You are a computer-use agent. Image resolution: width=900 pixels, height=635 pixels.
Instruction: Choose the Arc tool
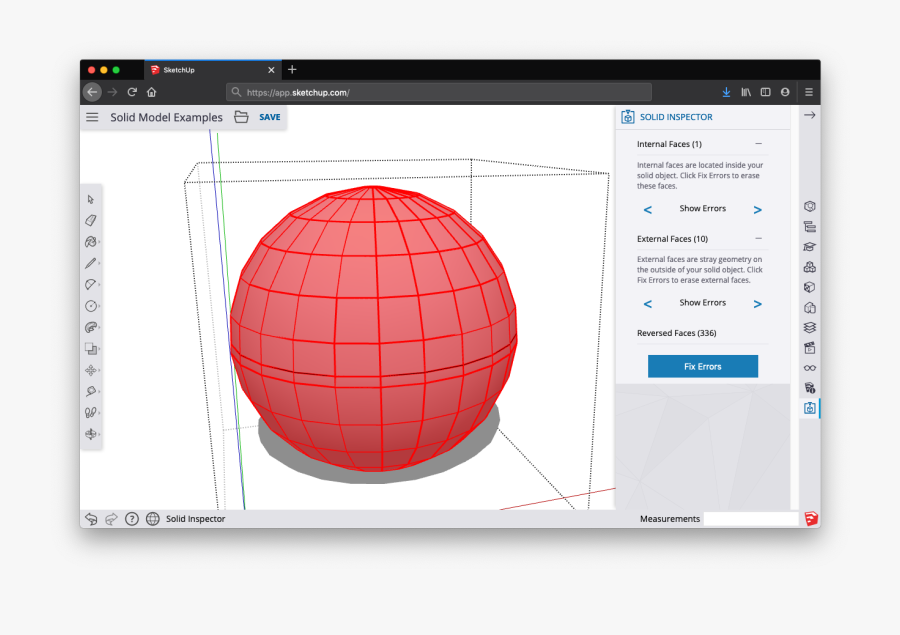(90, 284)
